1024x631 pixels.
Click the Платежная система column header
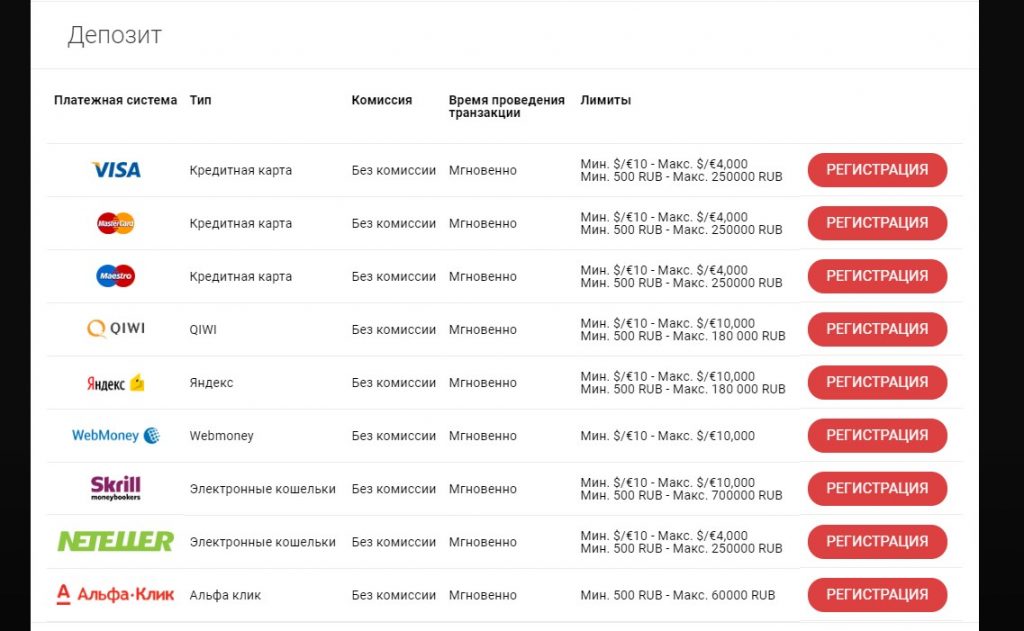pyautogui.click(x=115, y=100)
